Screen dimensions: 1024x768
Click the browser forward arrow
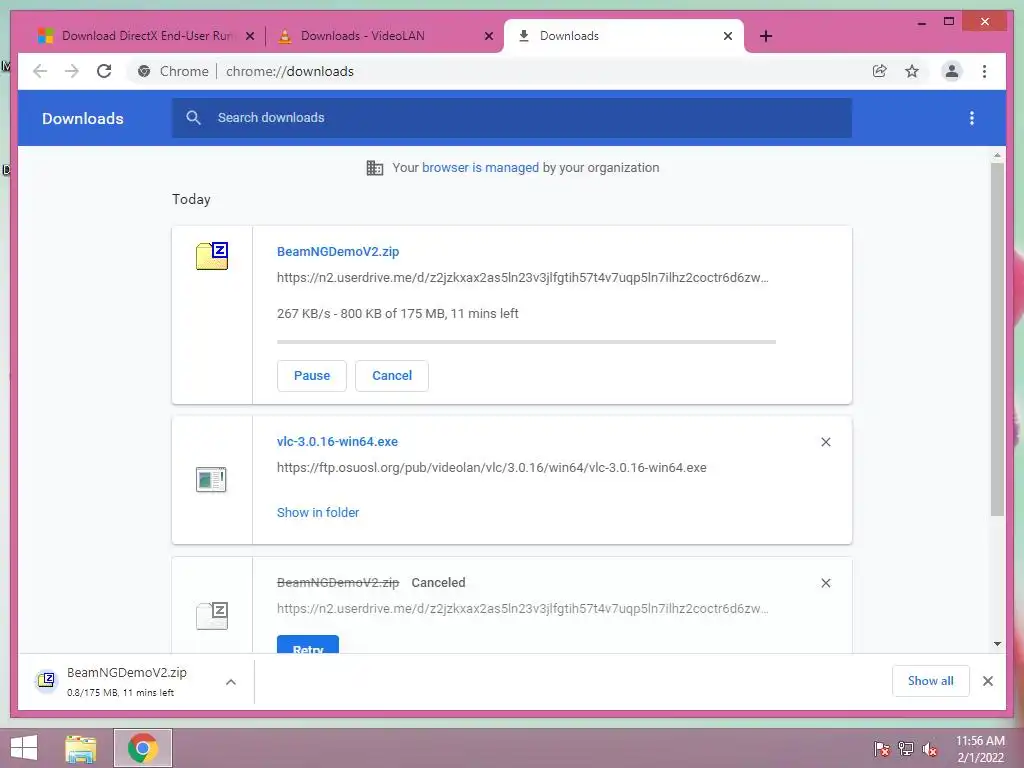[x=72, y=71]
